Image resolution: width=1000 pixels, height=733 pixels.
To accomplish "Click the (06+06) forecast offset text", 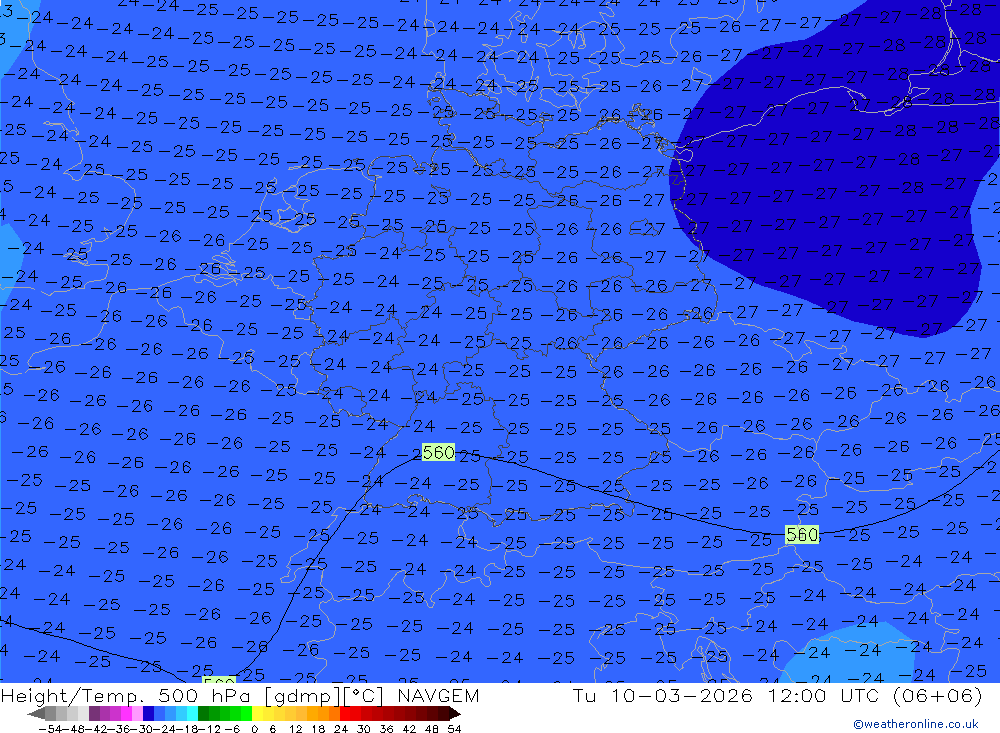I will (x=938, y=695).
